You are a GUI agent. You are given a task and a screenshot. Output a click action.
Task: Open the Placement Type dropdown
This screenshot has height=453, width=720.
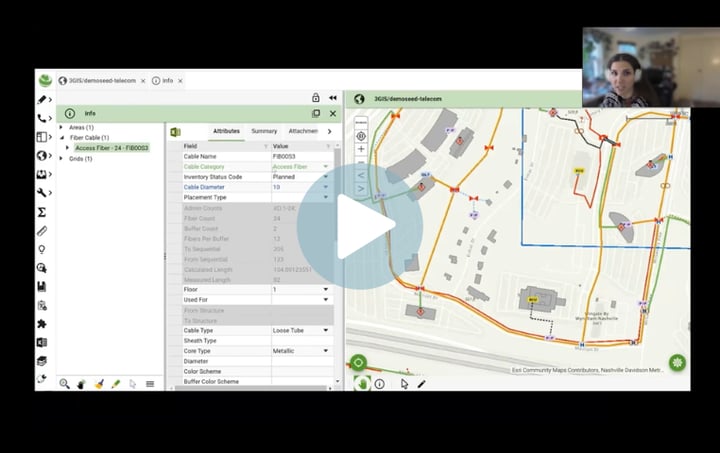[326, 197]
